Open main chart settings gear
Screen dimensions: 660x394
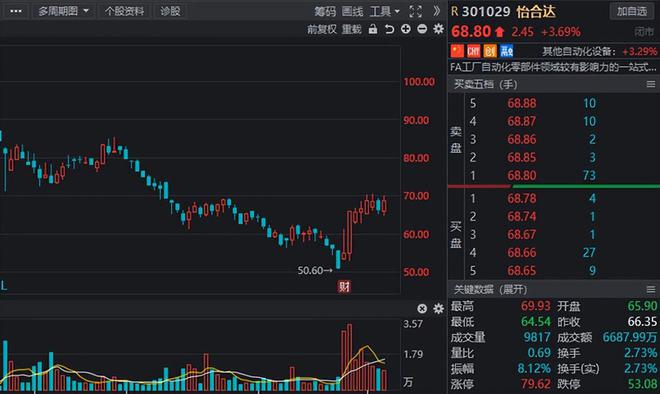click(x=439, y=29)
